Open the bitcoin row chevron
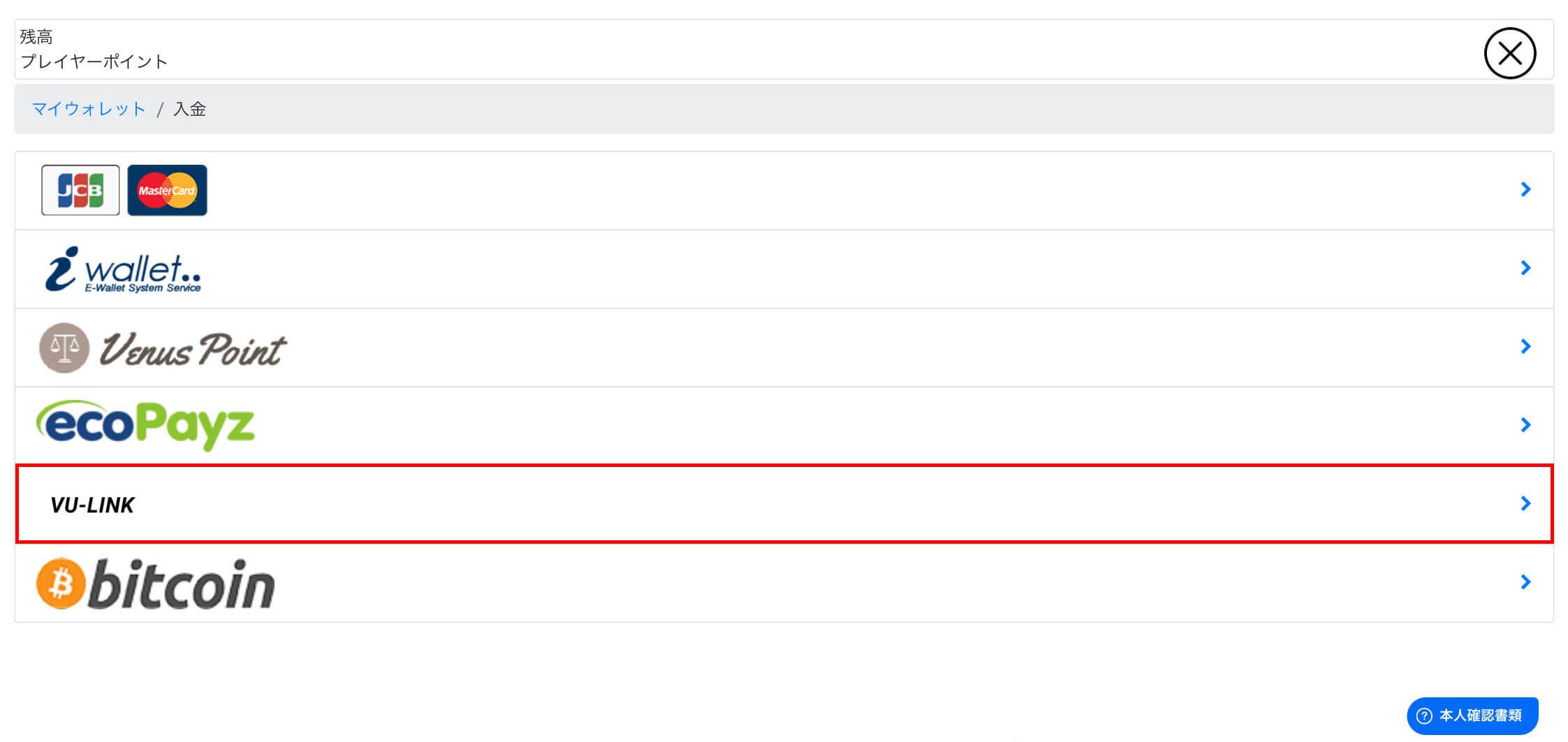 [x=1525, y=582]
